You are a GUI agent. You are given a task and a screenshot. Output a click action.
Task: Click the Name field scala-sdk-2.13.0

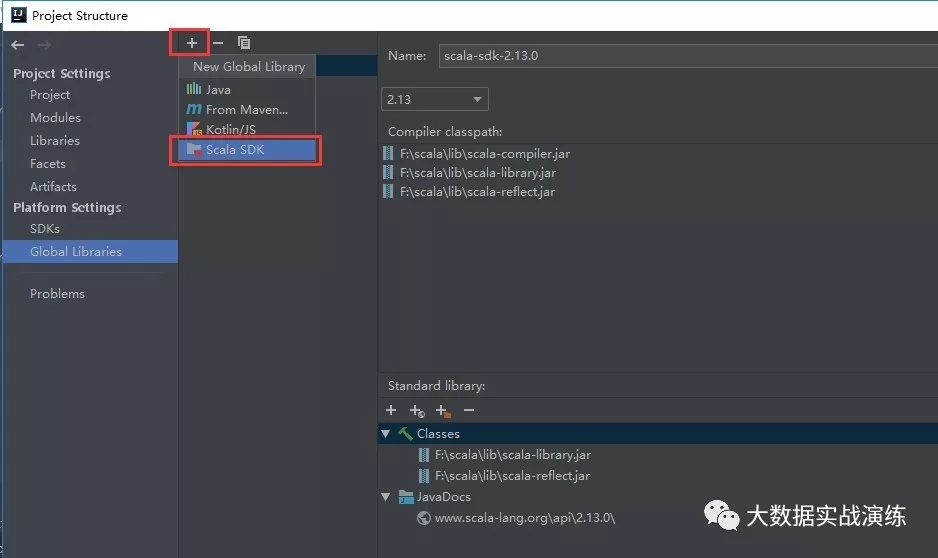pyautogui.click(x=688, y=56)
